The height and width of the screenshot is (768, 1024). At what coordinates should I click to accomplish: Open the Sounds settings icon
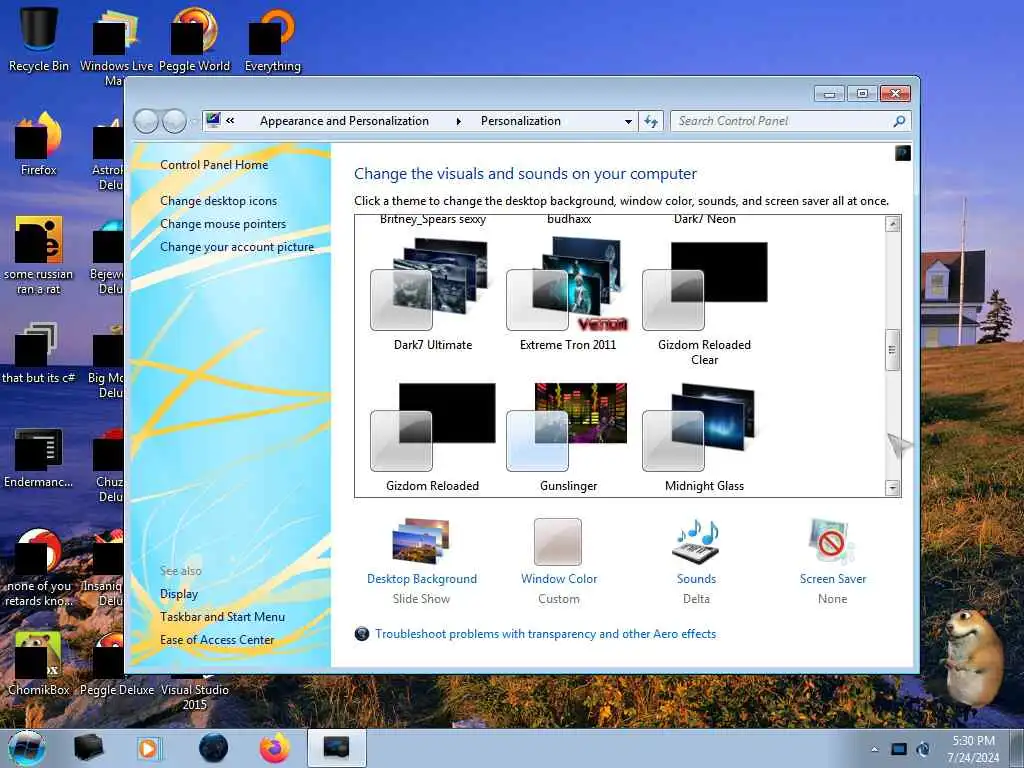click(696, 541)
